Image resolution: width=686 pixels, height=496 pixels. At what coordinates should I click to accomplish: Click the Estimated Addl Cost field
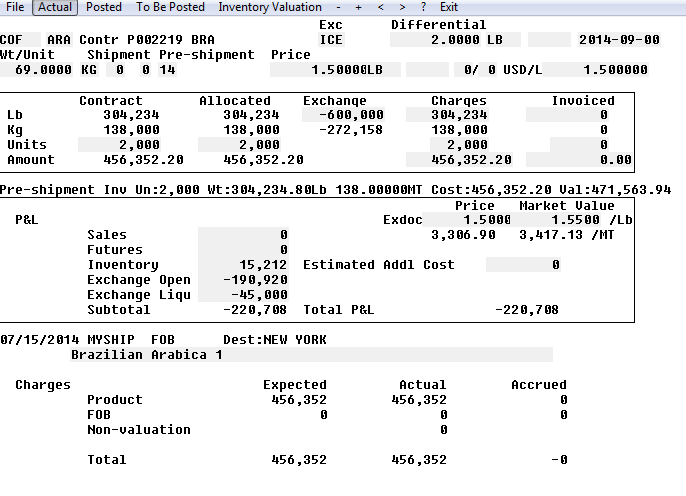tap(523, 265)
